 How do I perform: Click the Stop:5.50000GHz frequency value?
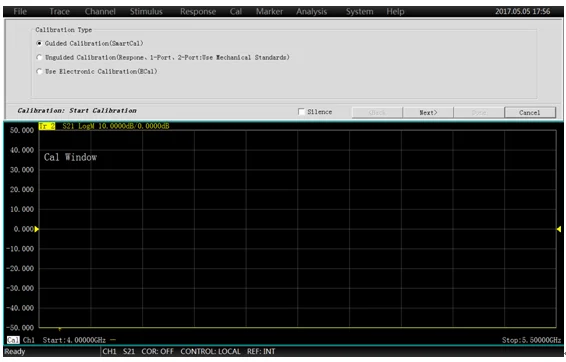pos(531,340)
